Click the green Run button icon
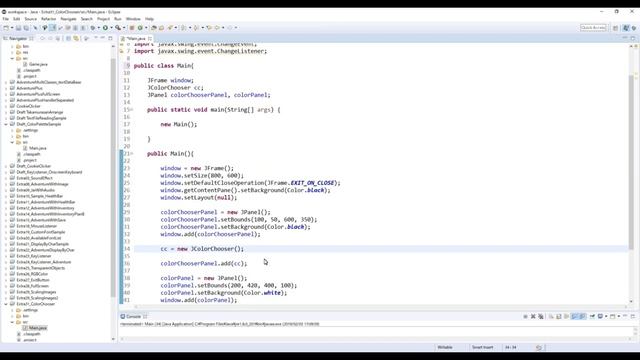The width and height of the screenshot is (640, 360). [x=105, y=28]
